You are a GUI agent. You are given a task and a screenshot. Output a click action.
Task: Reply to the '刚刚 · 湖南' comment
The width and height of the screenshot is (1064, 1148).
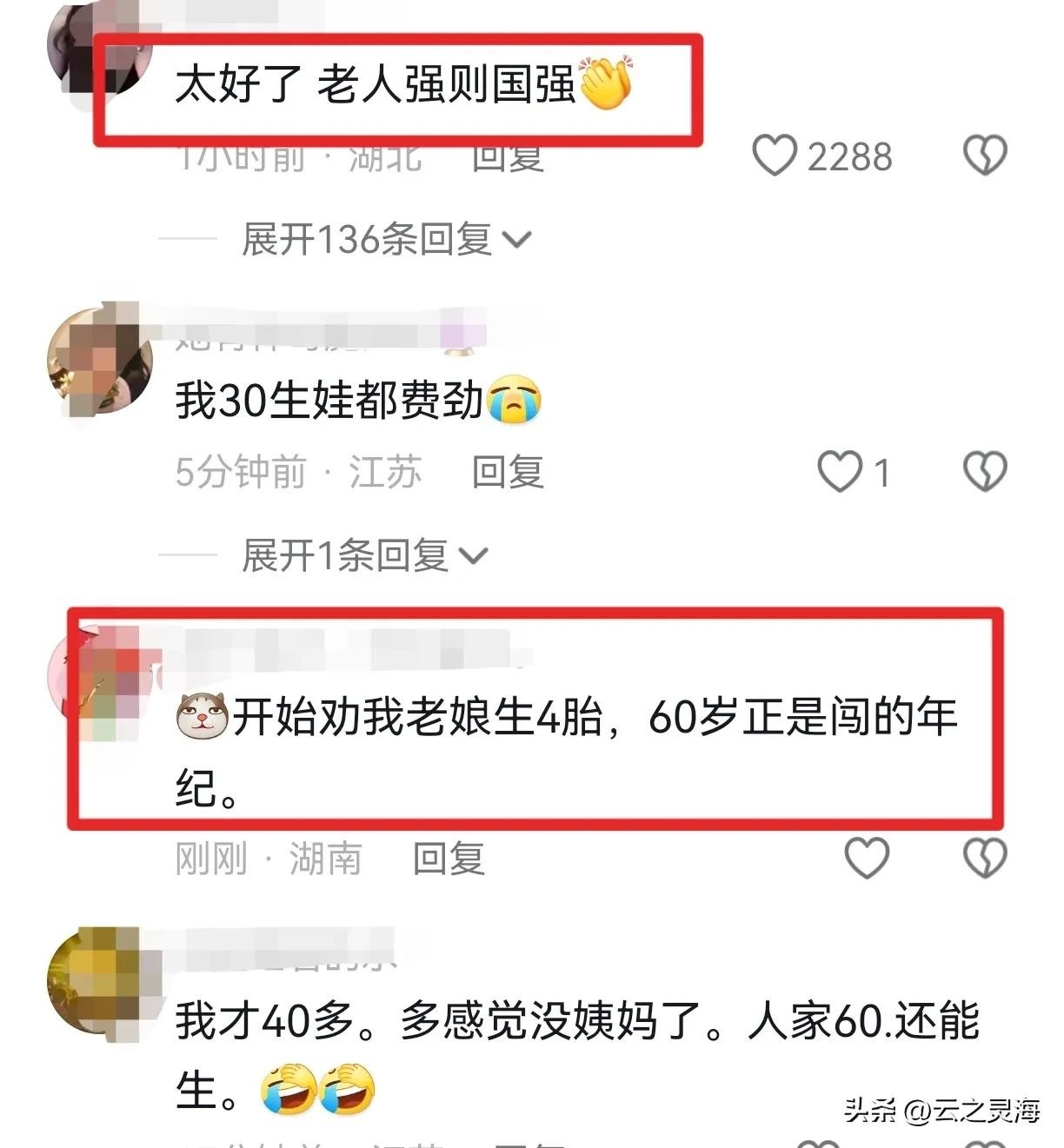pyautogui.click(x=449, y=859)
